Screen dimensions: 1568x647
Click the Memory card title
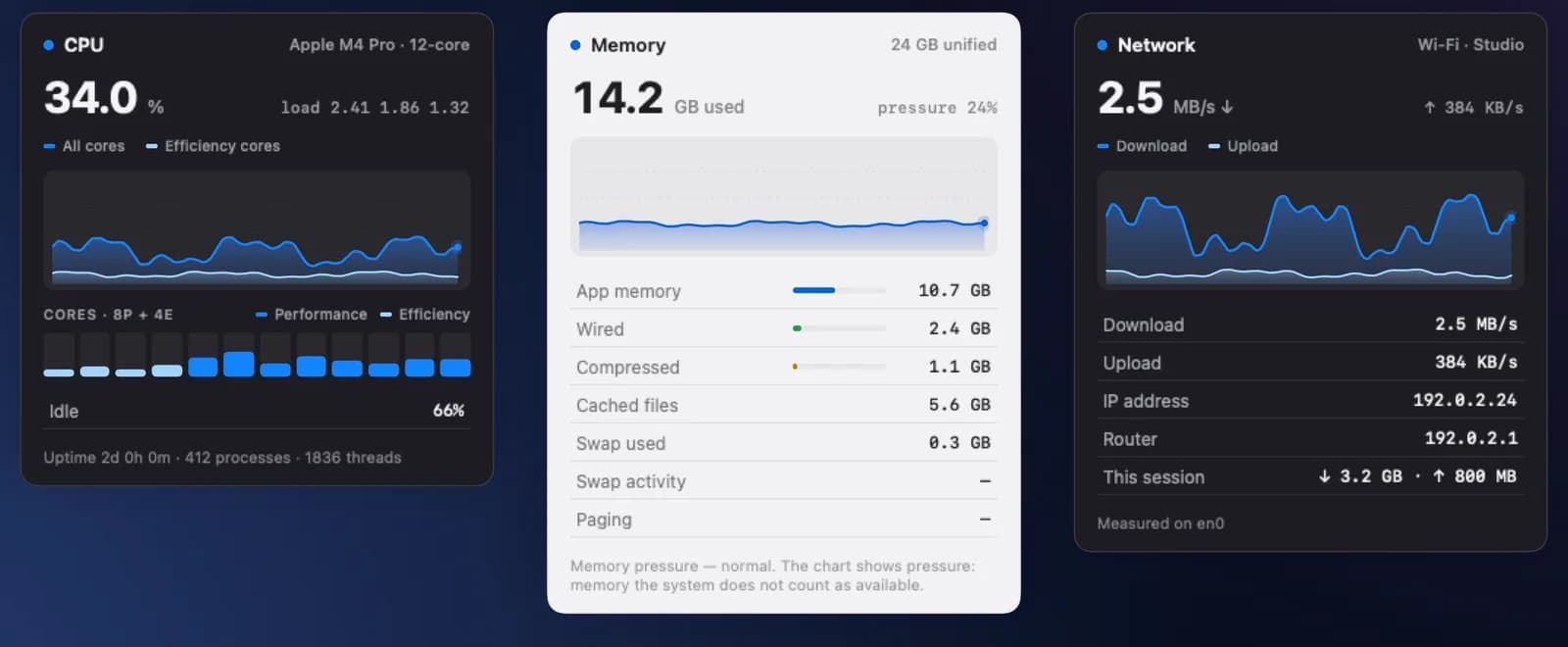pos(628,45)
